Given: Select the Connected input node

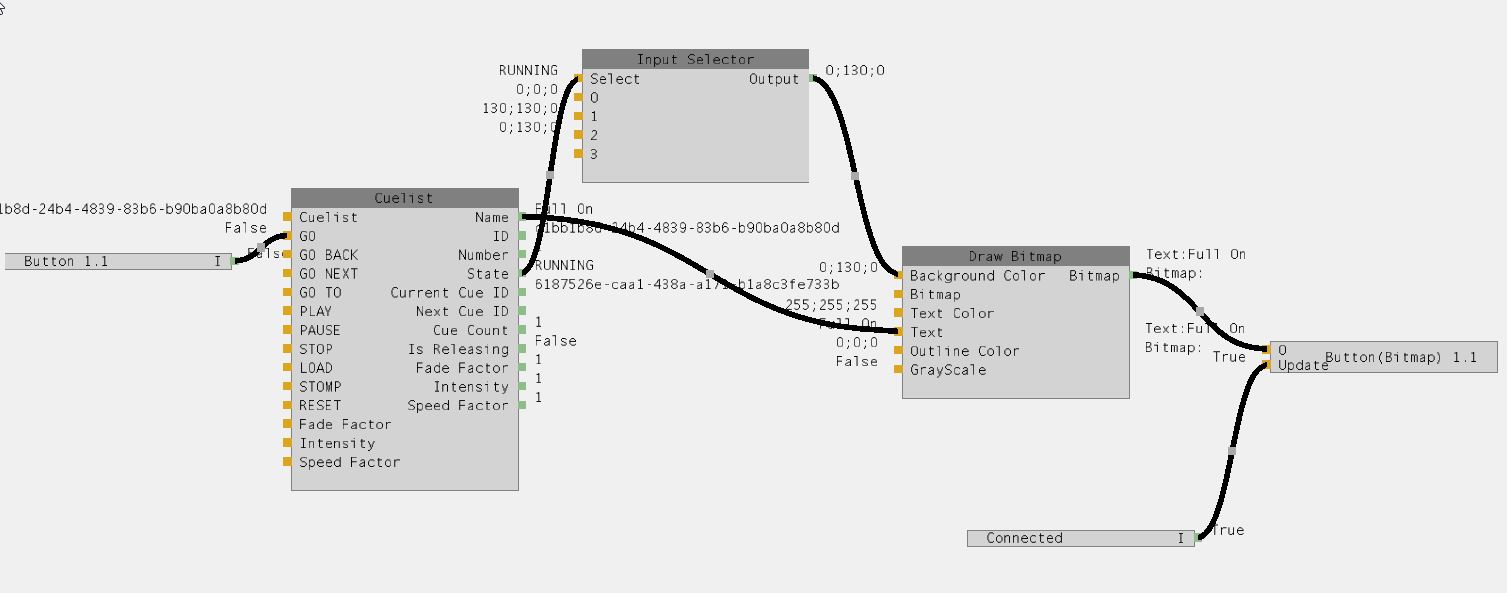Looking at the screenshot, I should coord(1080,538).
